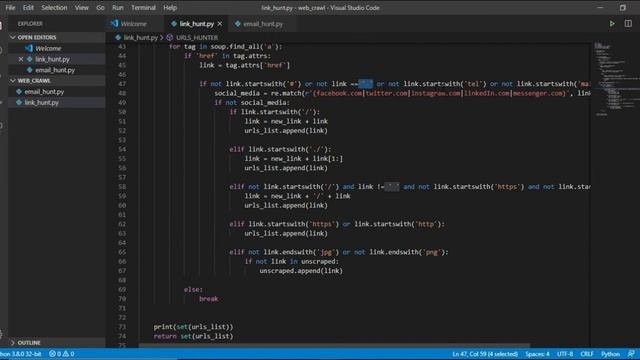The image size is (640, 360).
Task: Click line number 73 in gutter
Action: tap(122, 327)
